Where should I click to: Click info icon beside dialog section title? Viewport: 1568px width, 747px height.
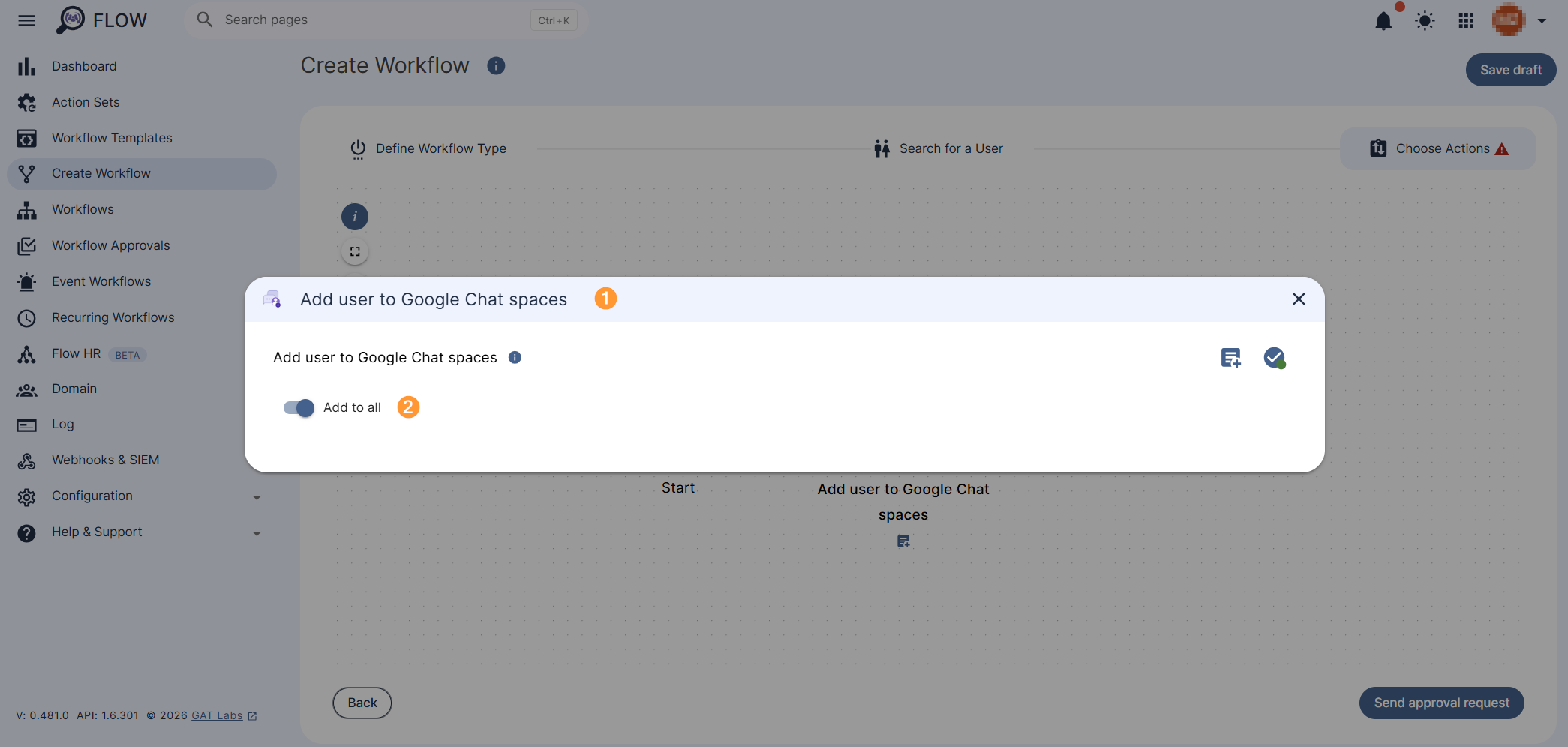tap(515, 357)
